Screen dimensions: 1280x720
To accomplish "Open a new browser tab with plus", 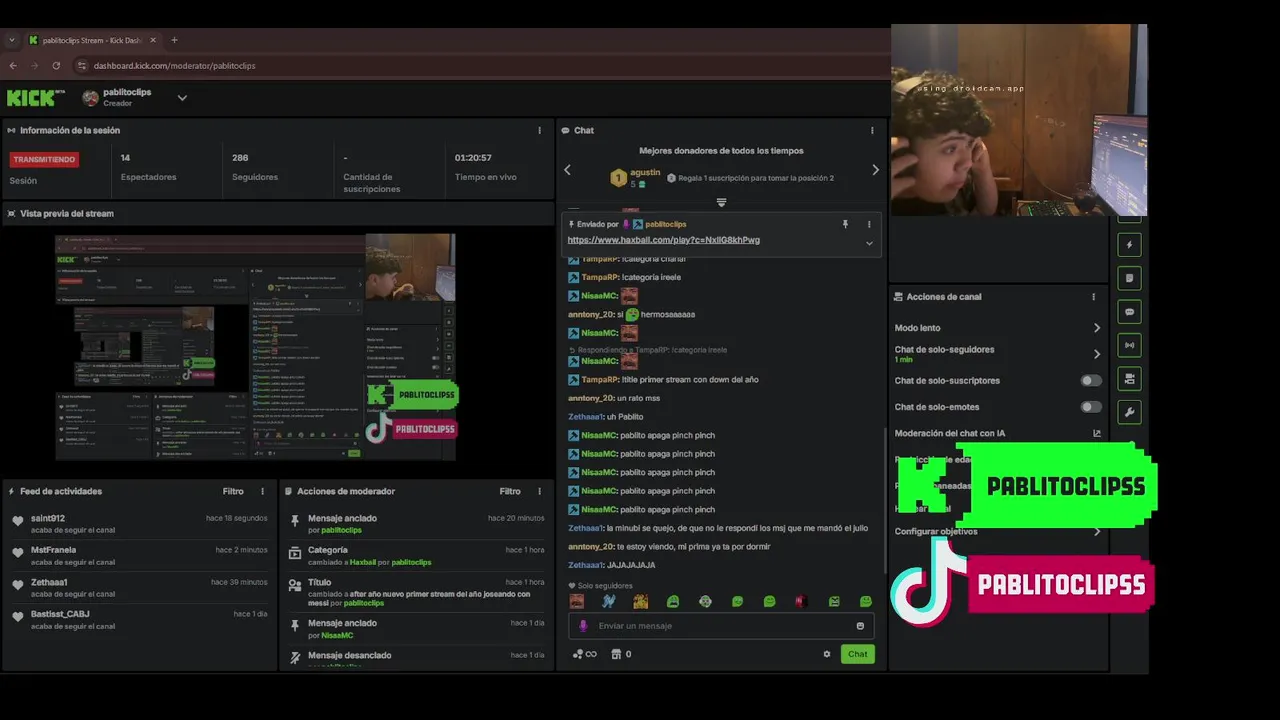I will coord(174,40).
